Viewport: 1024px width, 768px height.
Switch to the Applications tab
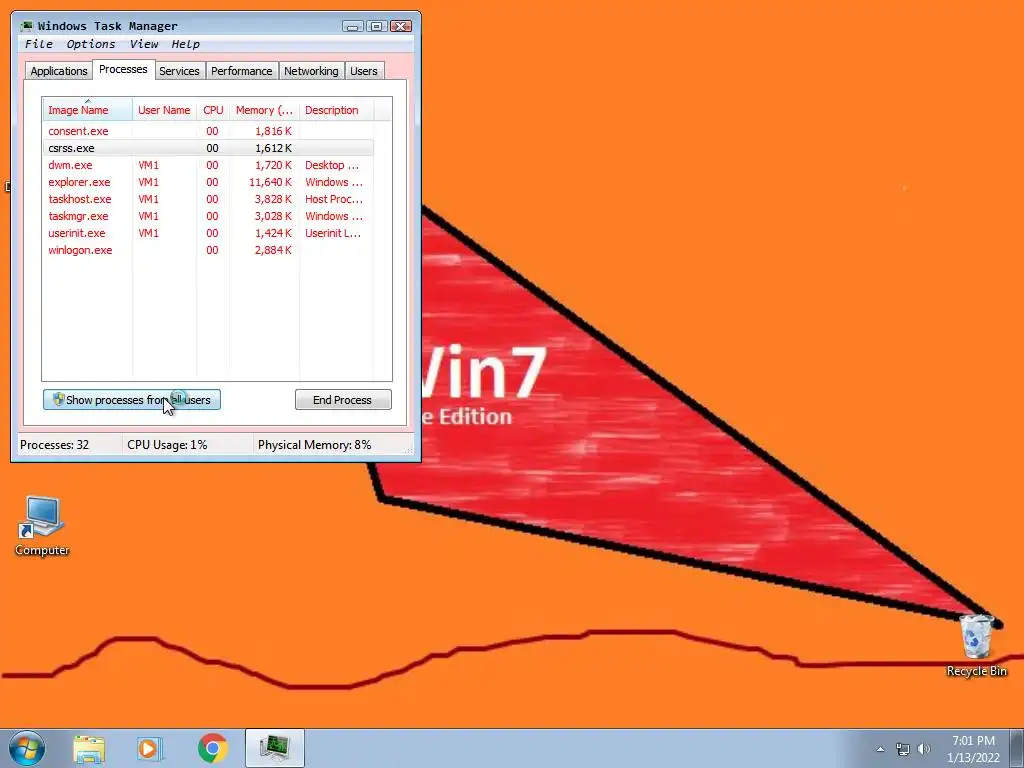(x=59, y=71)
